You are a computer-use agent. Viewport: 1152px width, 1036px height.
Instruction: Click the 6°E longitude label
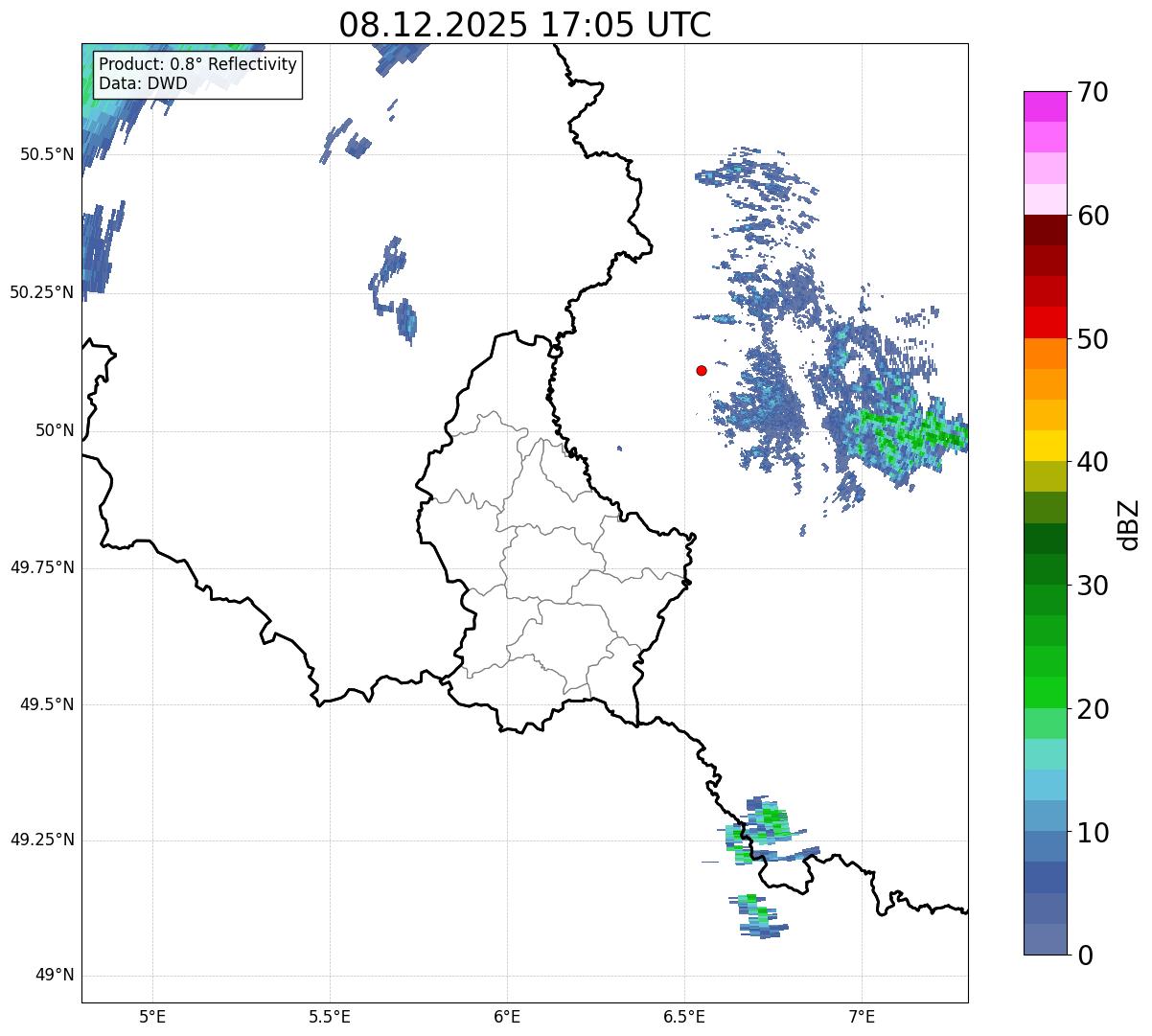tap(507, 1017)
